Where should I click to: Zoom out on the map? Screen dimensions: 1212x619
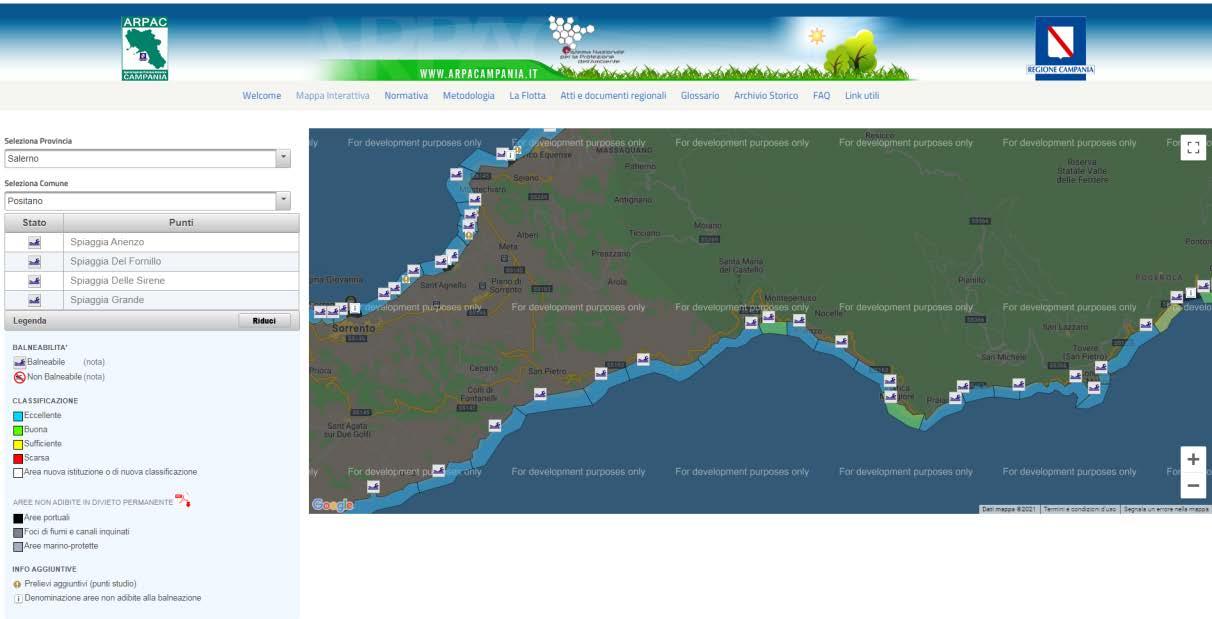[1193, 486]
